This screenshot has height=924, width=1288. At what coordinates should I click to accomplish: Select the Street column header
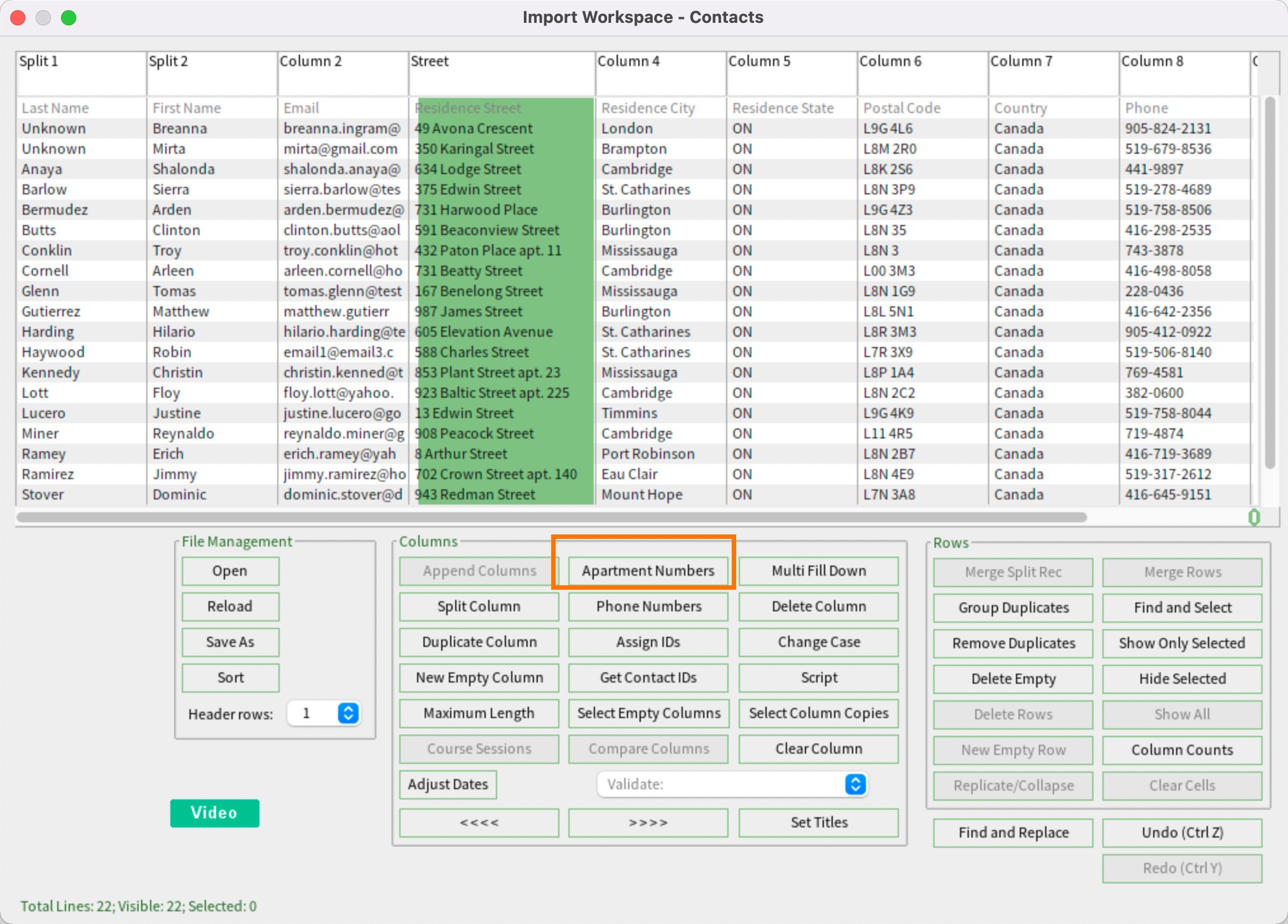[501, 73]
